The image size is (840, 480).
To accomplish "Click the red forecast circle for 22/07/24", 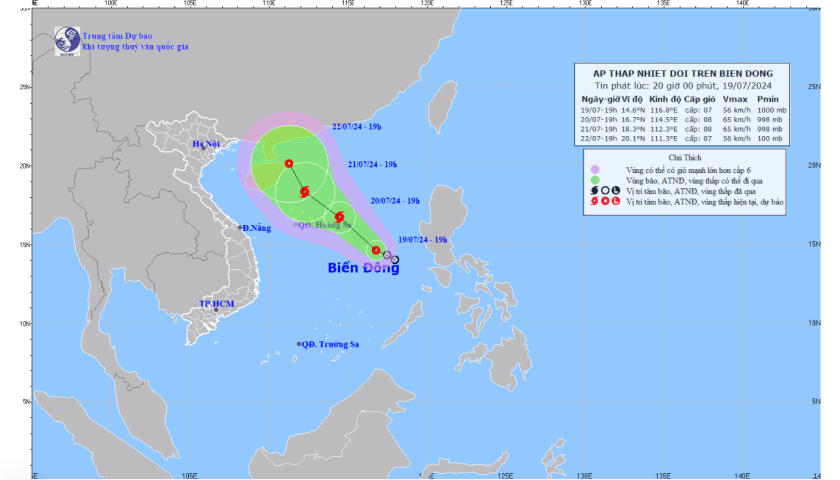I will 289,163.
